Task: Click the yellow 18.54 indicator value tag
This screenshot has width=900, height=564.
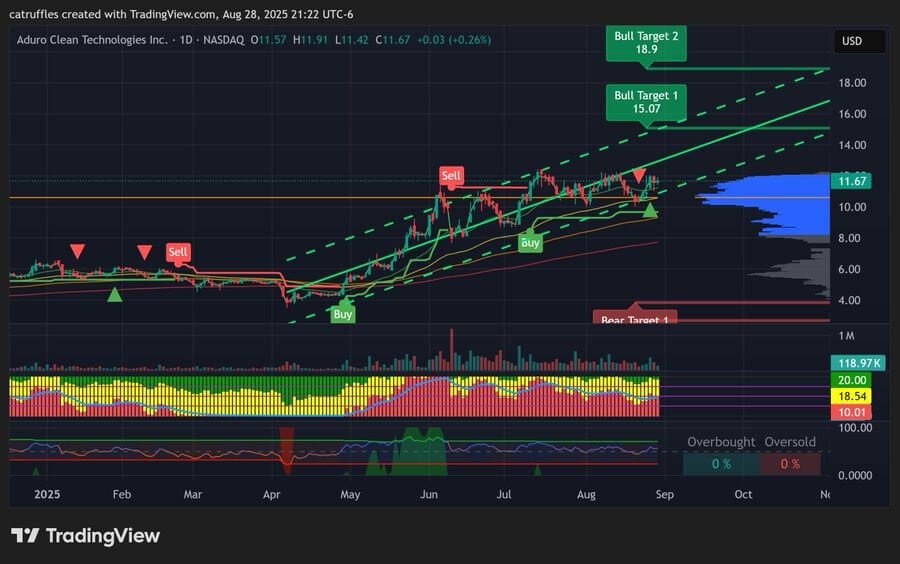Action: pyautogui.click(x=851, y=396)
